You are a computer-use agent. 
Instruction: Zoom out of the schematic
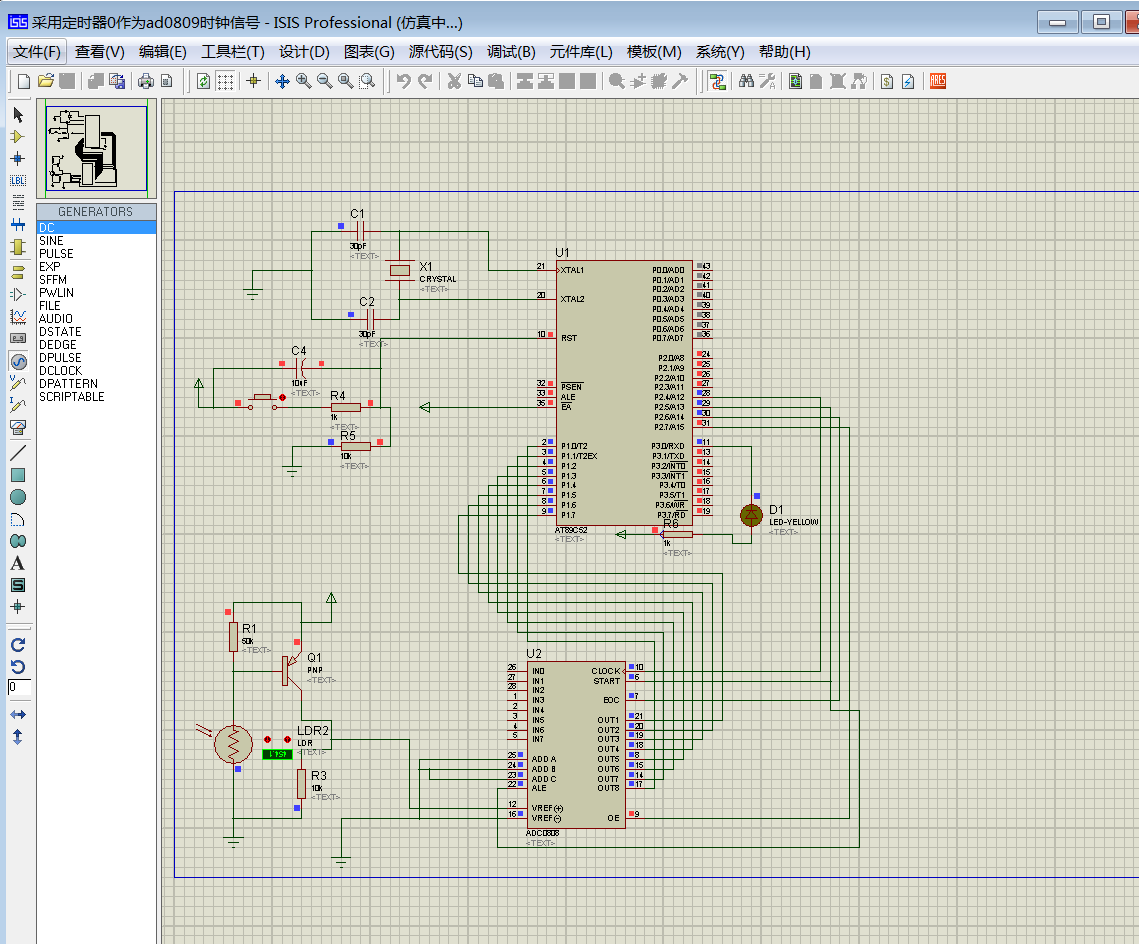[325, 81]
